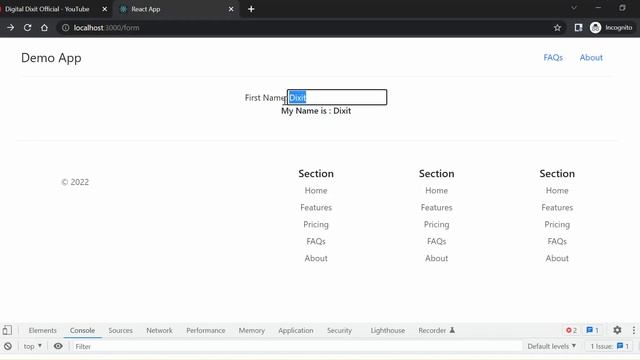Open FAQs in first footer Section
Screen dimensions: 640x360
pyautogui.click(x=316, y=241)
